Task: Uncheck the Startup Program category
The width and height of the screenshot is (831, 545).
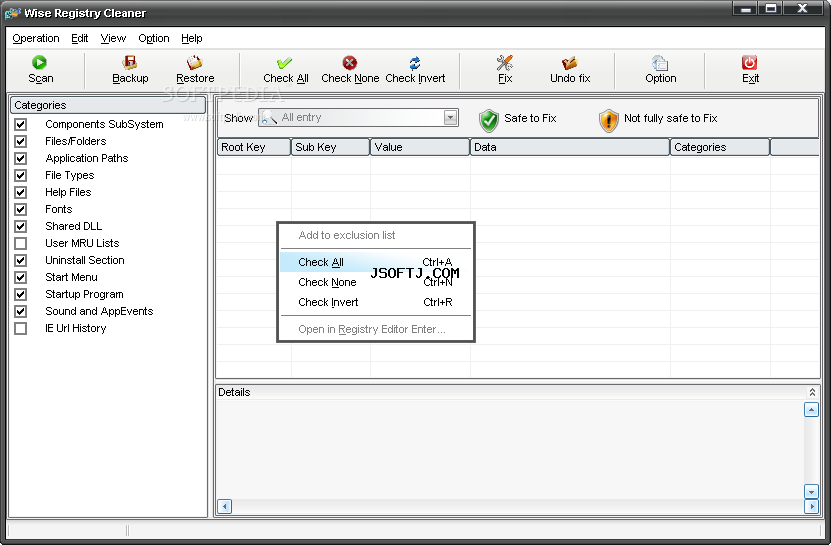Action: (21, 294)
